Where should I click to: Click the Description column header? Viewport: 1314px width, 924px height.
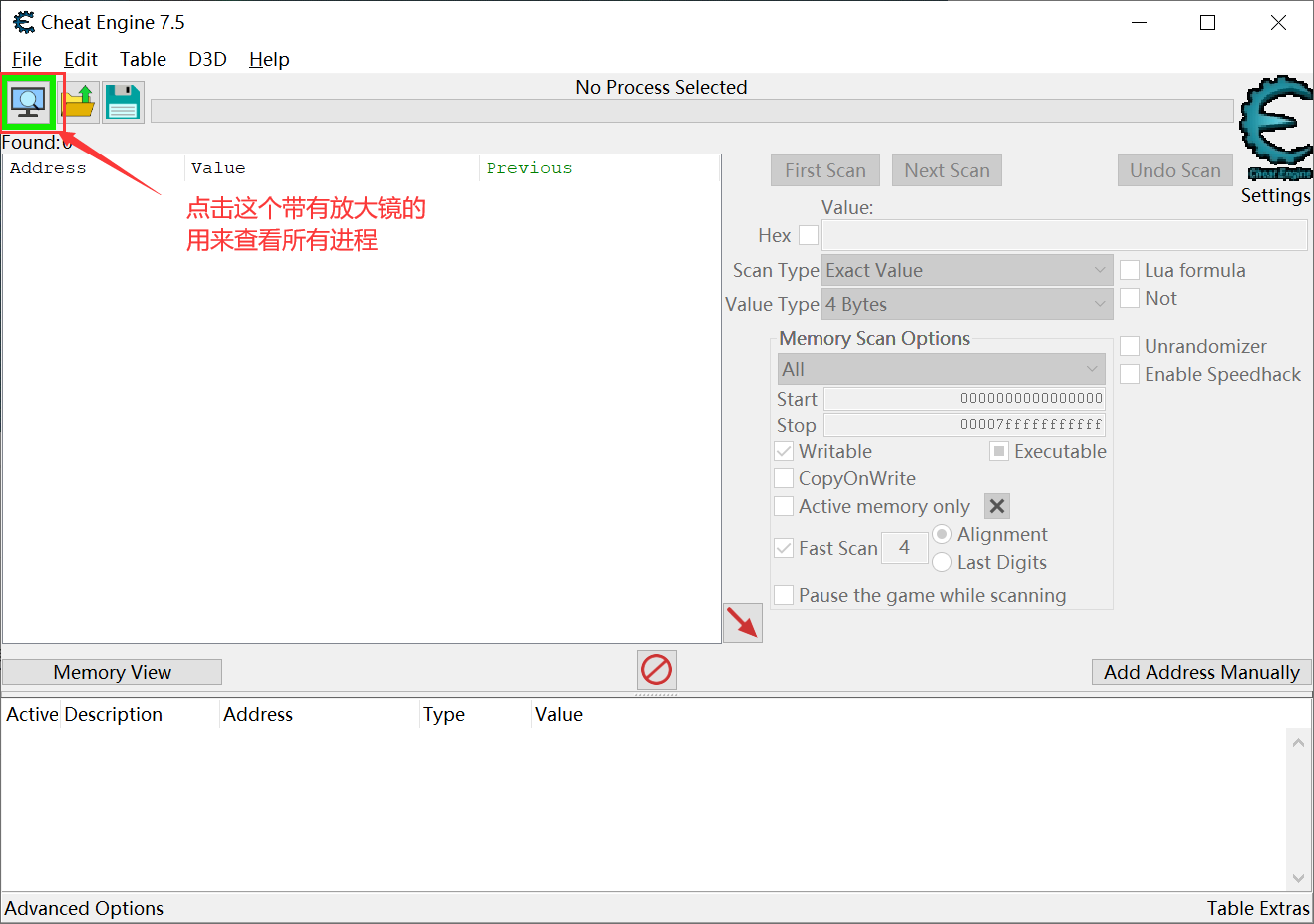pyautogui.click(x=141, y=714)
